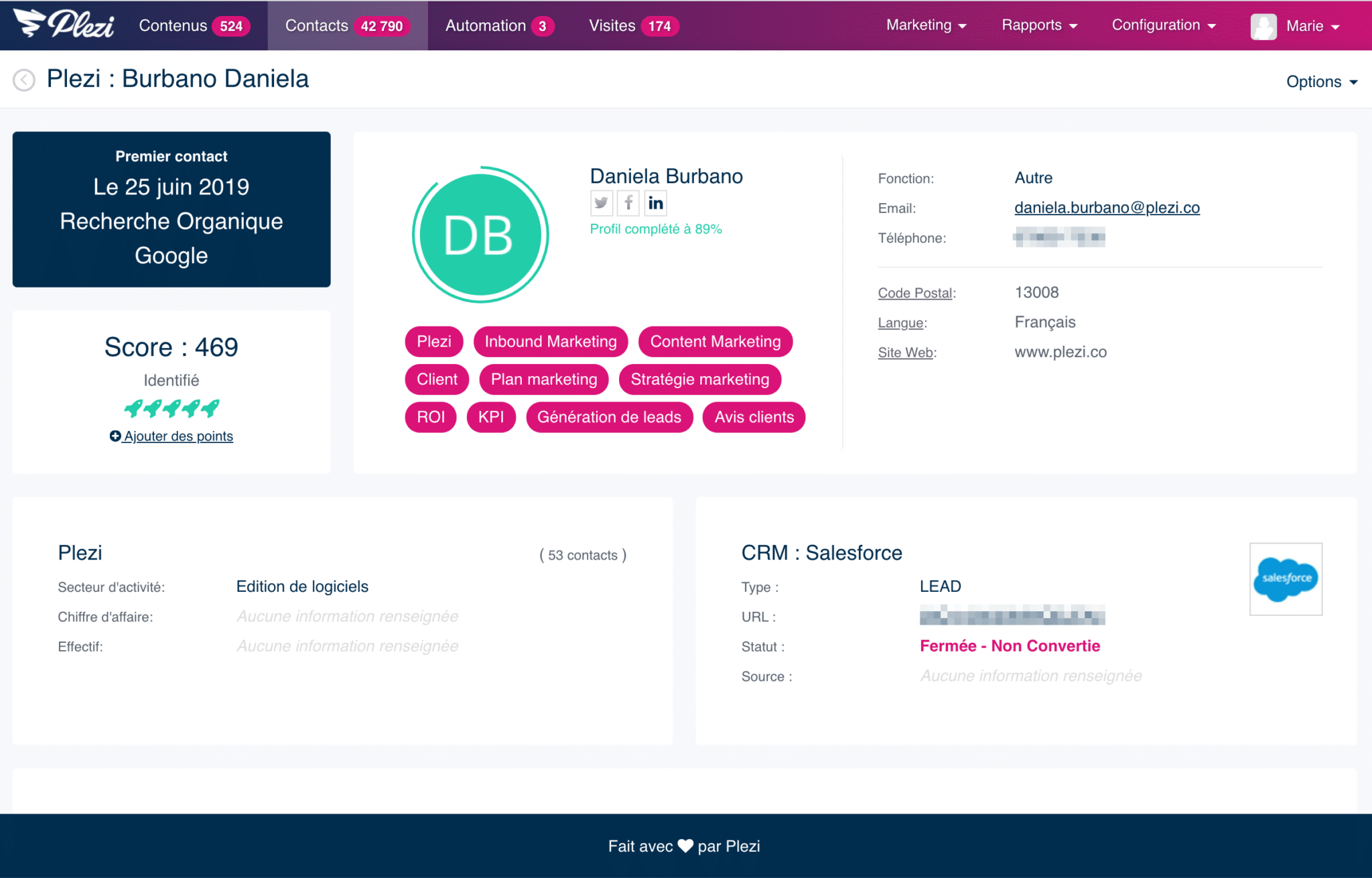Select the Stratégie marketing tag
Image resolution: width=1372 pixels, height=878 pixels.
click(700, 379)
